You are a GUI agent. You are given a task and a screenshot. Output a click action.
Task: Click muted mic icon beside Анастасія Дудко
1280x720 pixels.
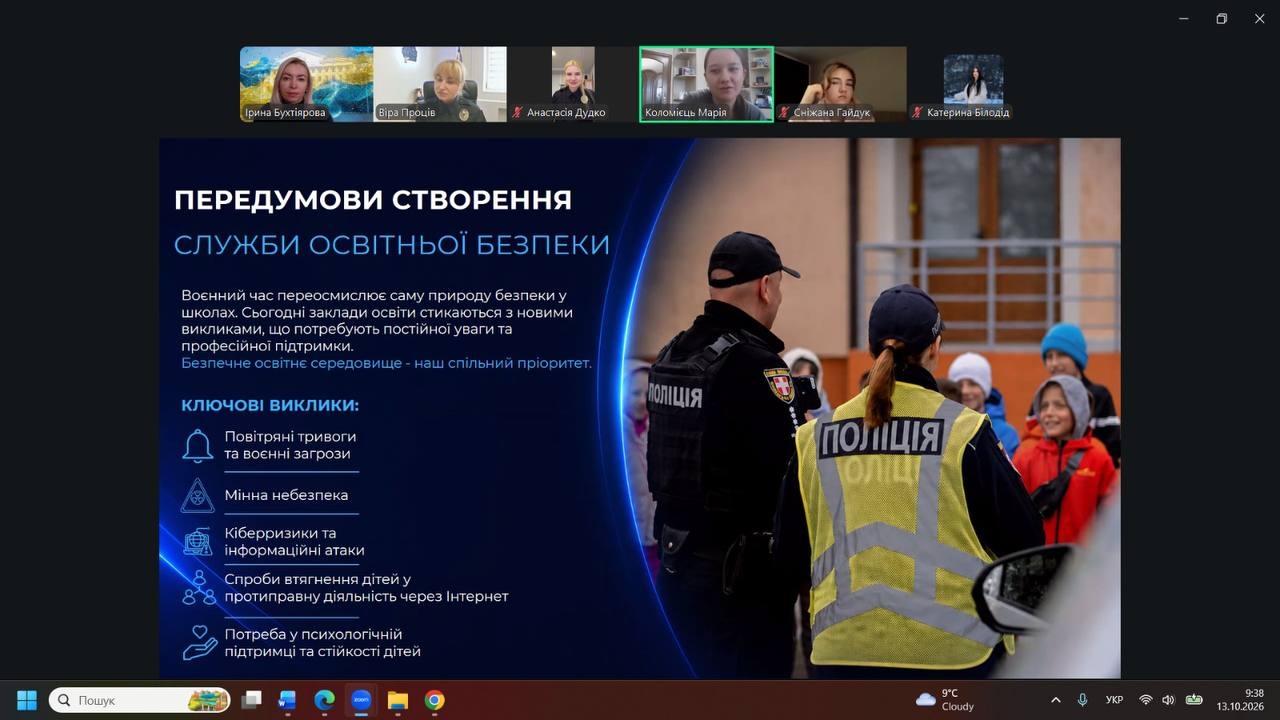click(x=518, y=113)
